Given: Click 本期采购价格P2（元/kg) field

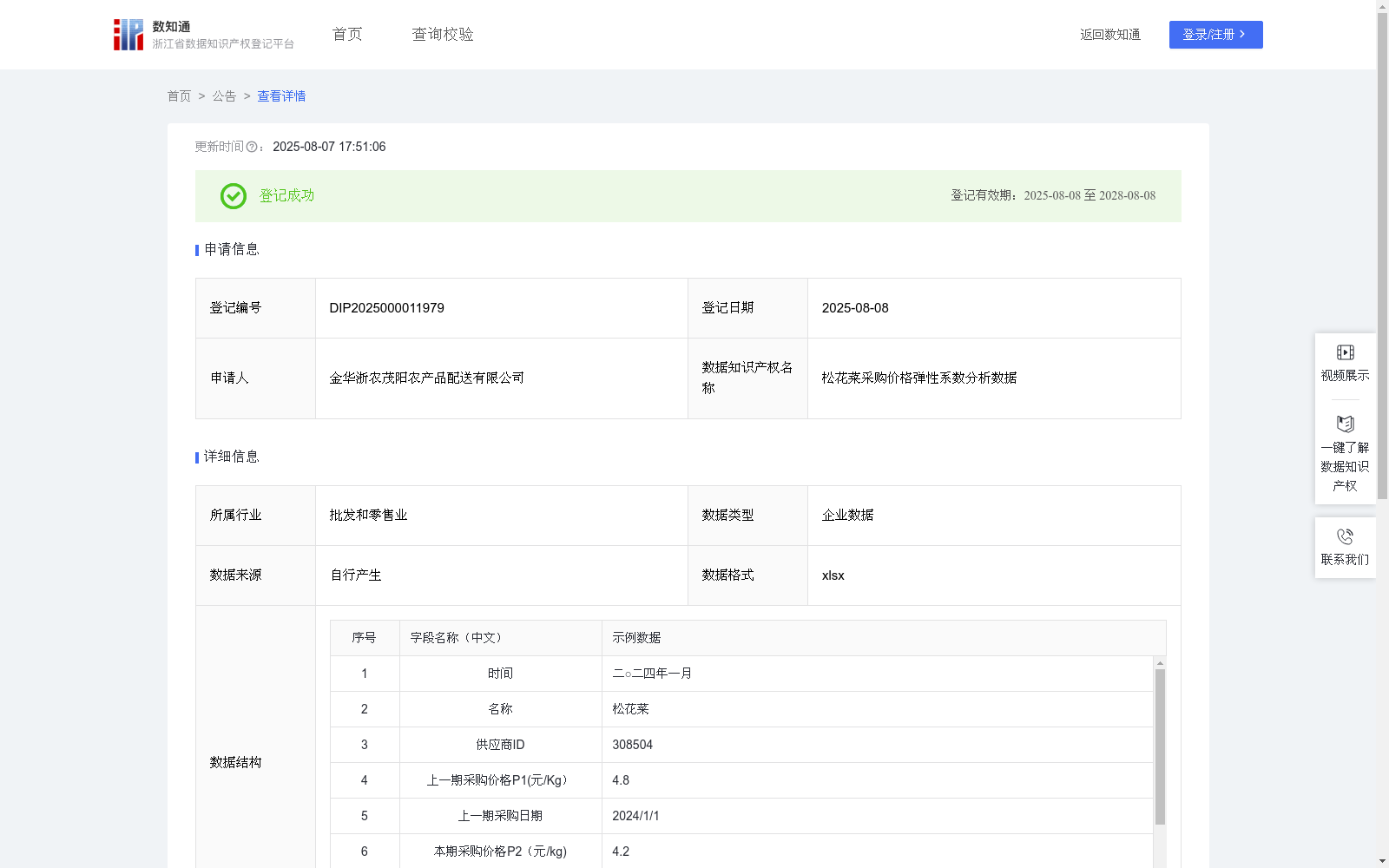Looking at the screenshot, I should click(500, 852).
